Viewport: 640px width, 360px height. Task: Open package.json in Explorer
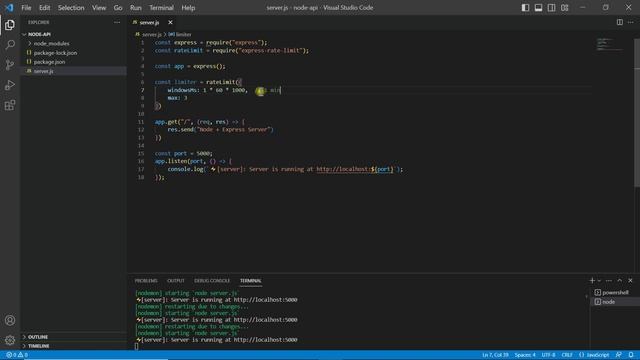coord(49,62)
